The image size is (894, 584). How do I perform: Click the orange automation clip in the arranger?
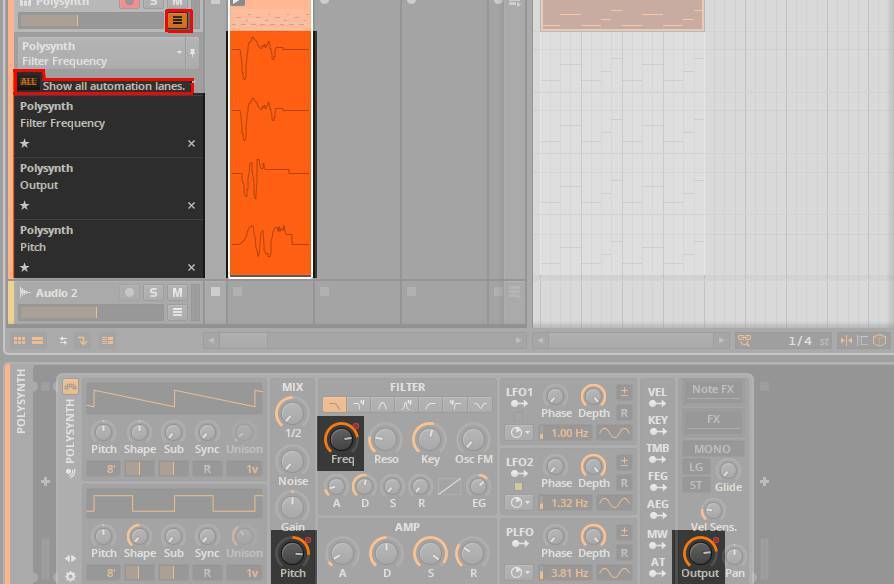[x=271, y=150]
